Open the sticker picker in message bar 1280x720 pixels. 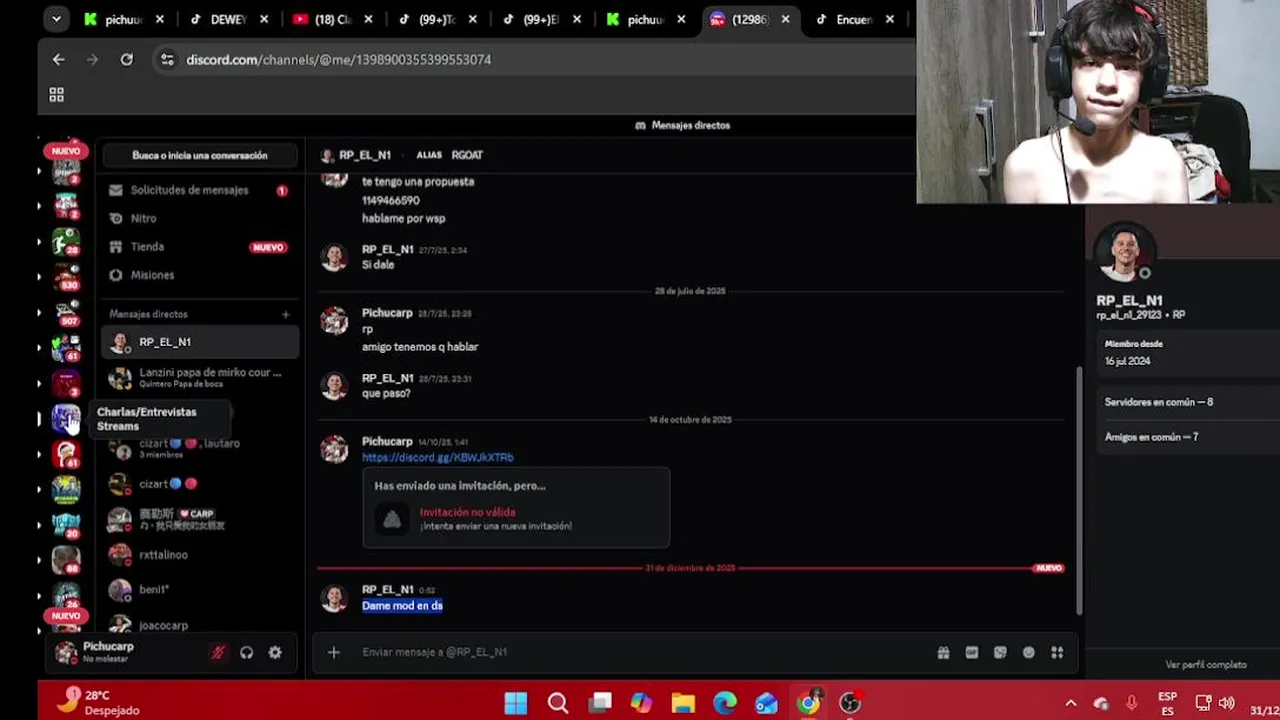[x=1000, y=652]
